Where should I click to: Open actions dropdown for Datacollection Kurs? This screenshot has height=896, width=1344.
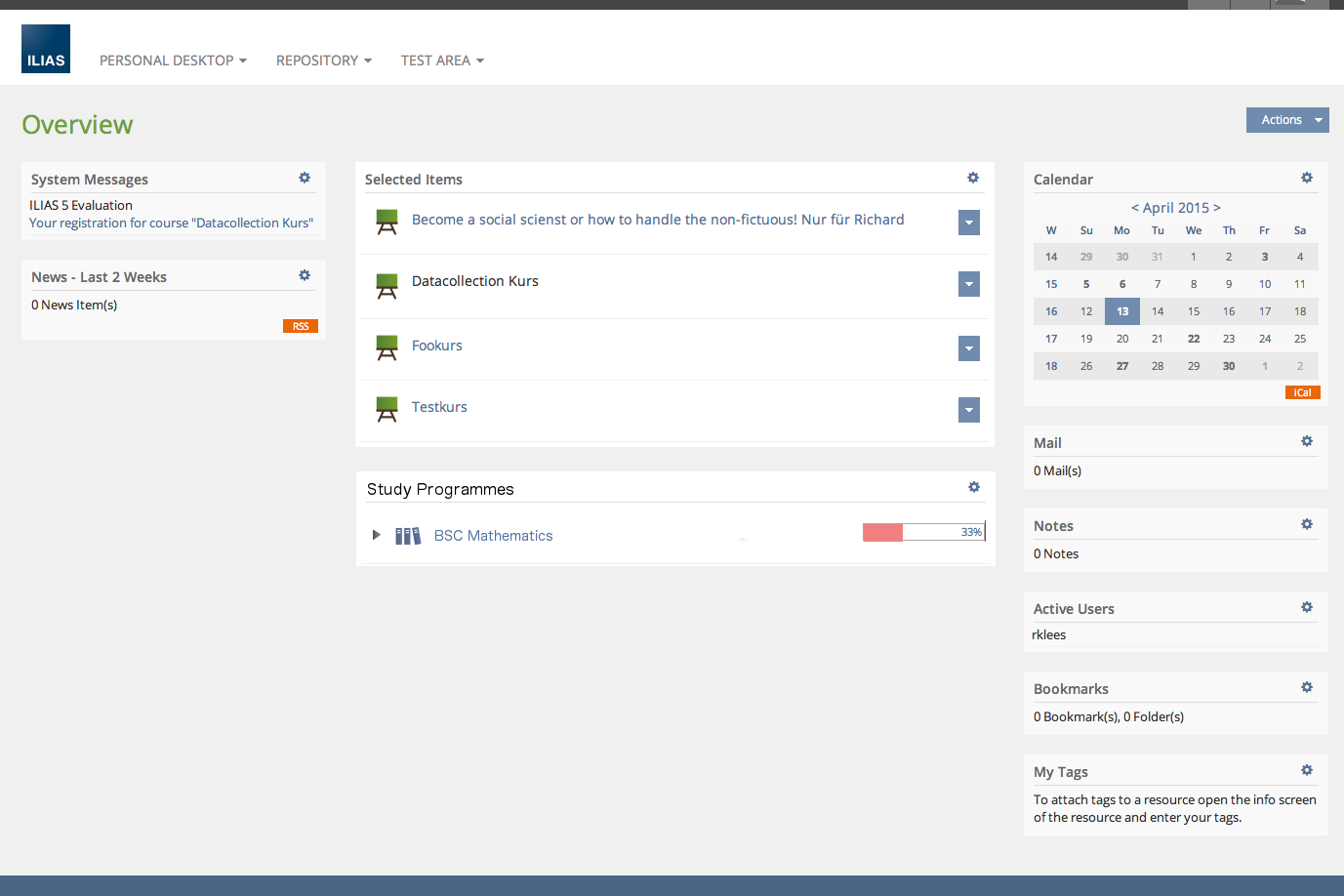(969, 284)
